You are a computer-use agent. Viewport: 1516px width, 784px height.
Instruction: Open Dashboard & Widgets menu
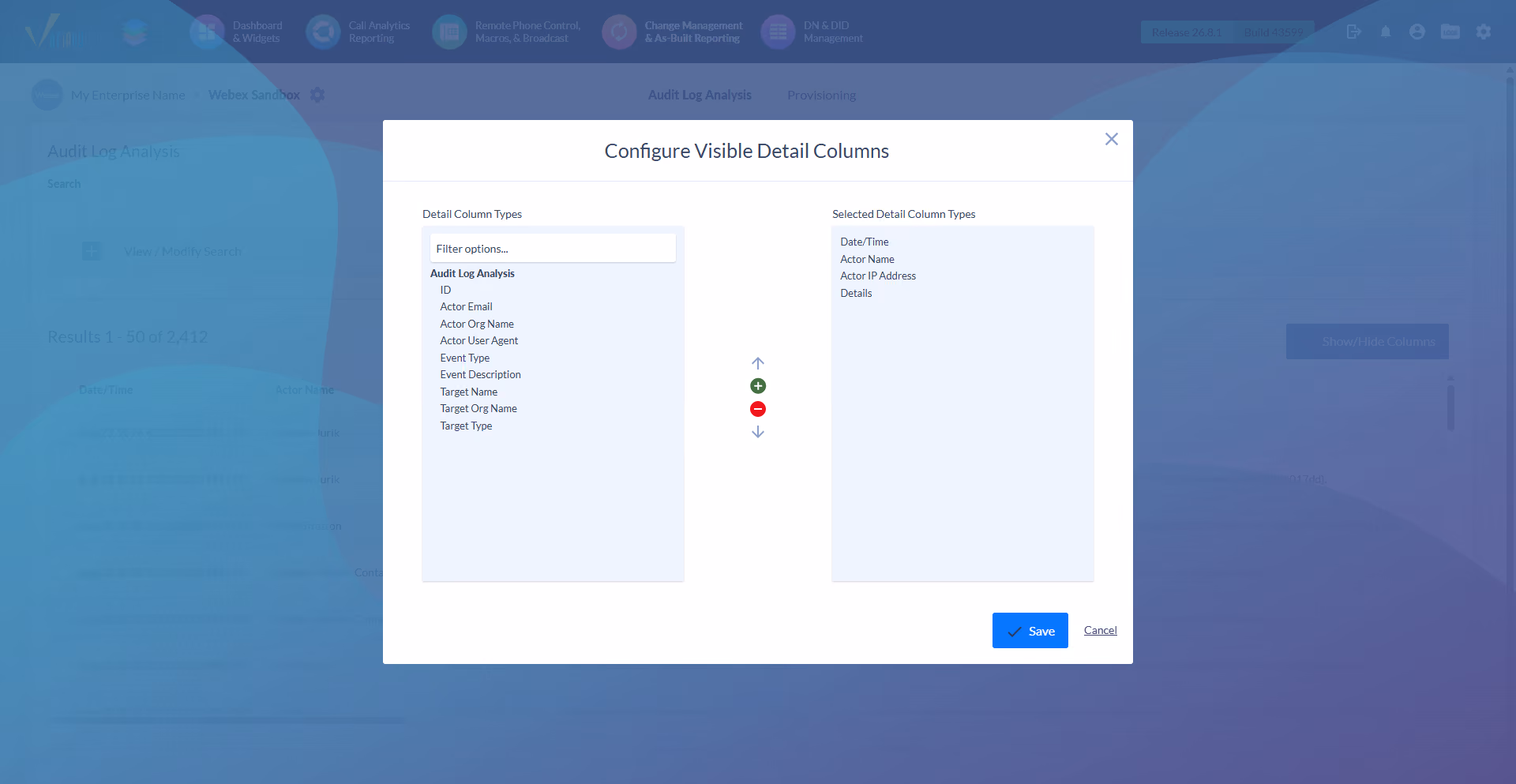coord(237,32)
